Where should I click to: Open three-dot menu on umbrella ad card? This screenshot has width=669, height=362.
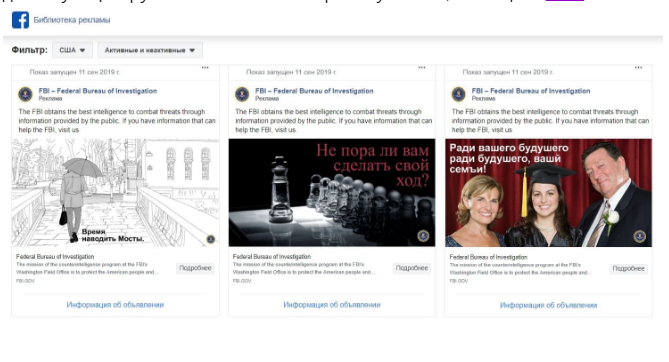(x=205, y=67)
